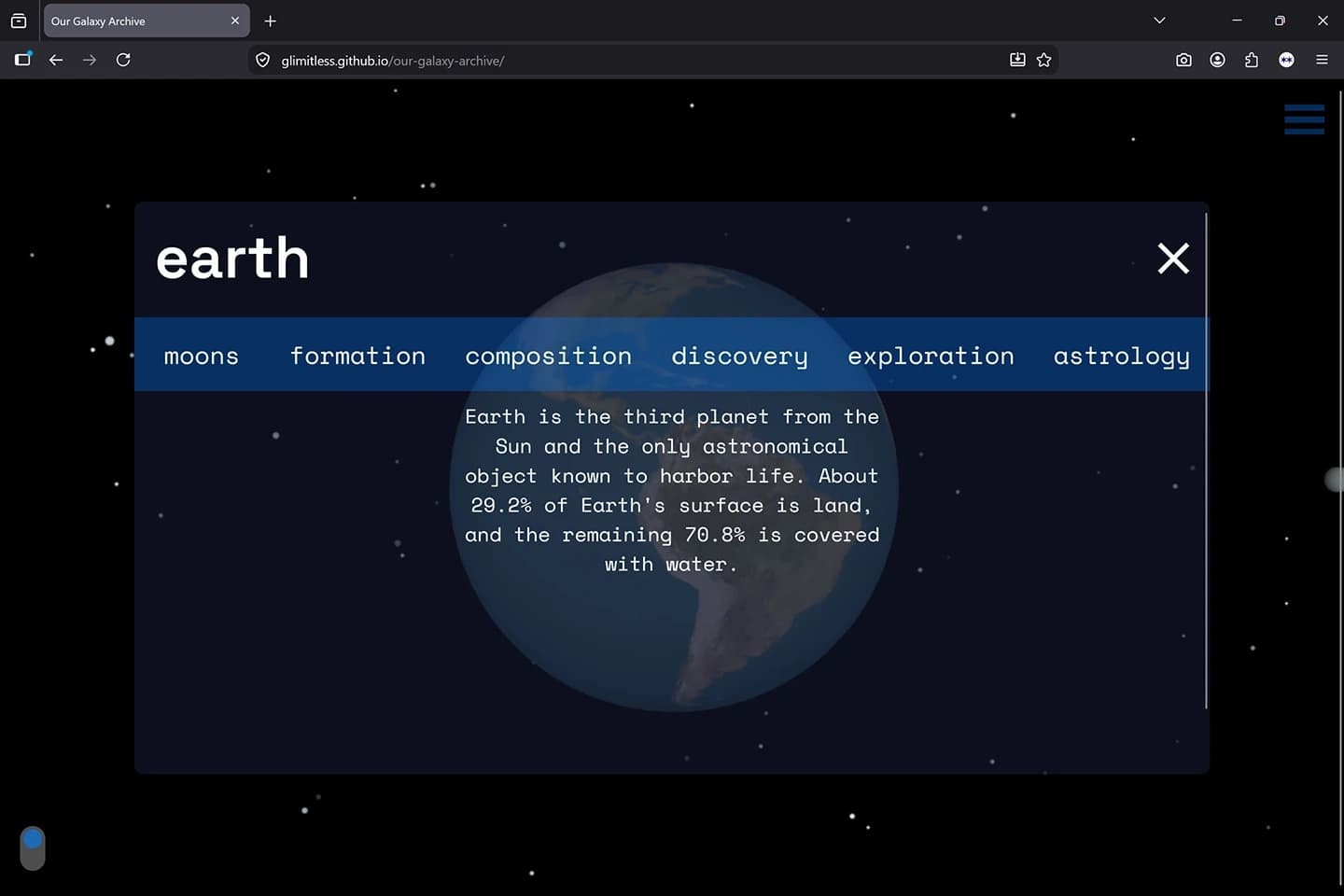Click the round extension icon in the toolbar

pos(1286,60)
